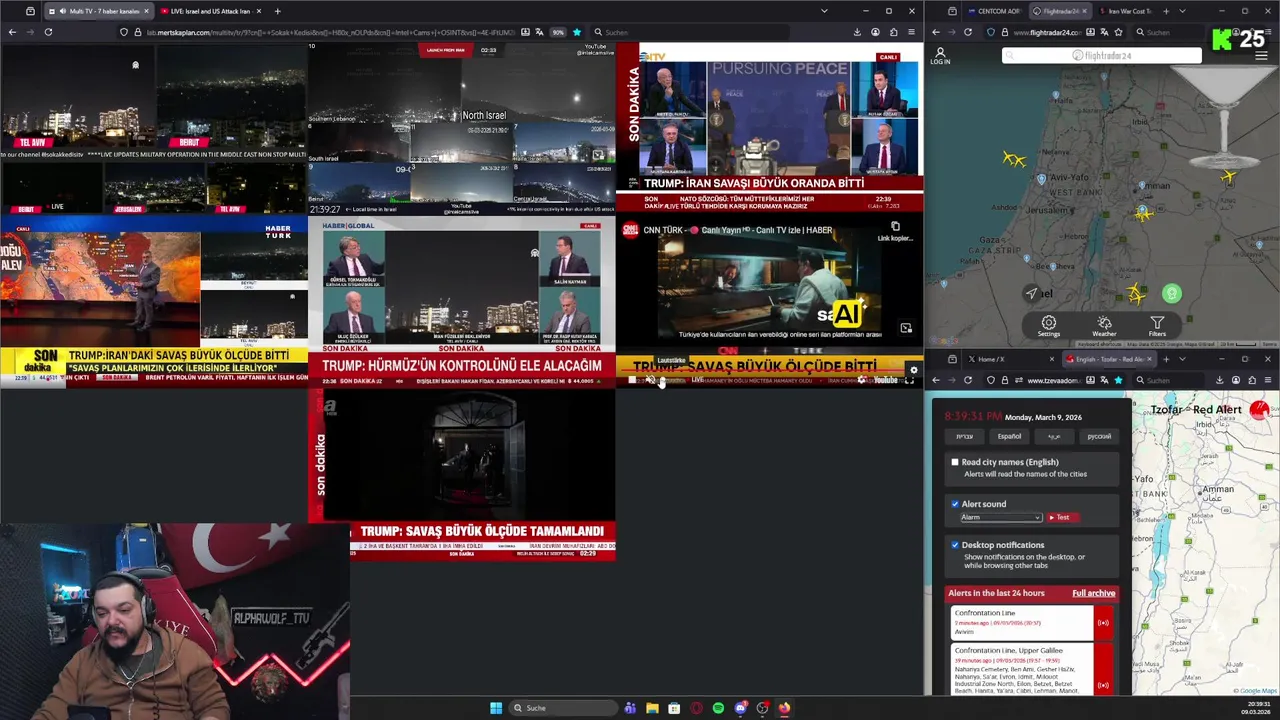Open new tab in Multi TV window
Screen dimensions: 1280x720
click(x=277, y=11)
